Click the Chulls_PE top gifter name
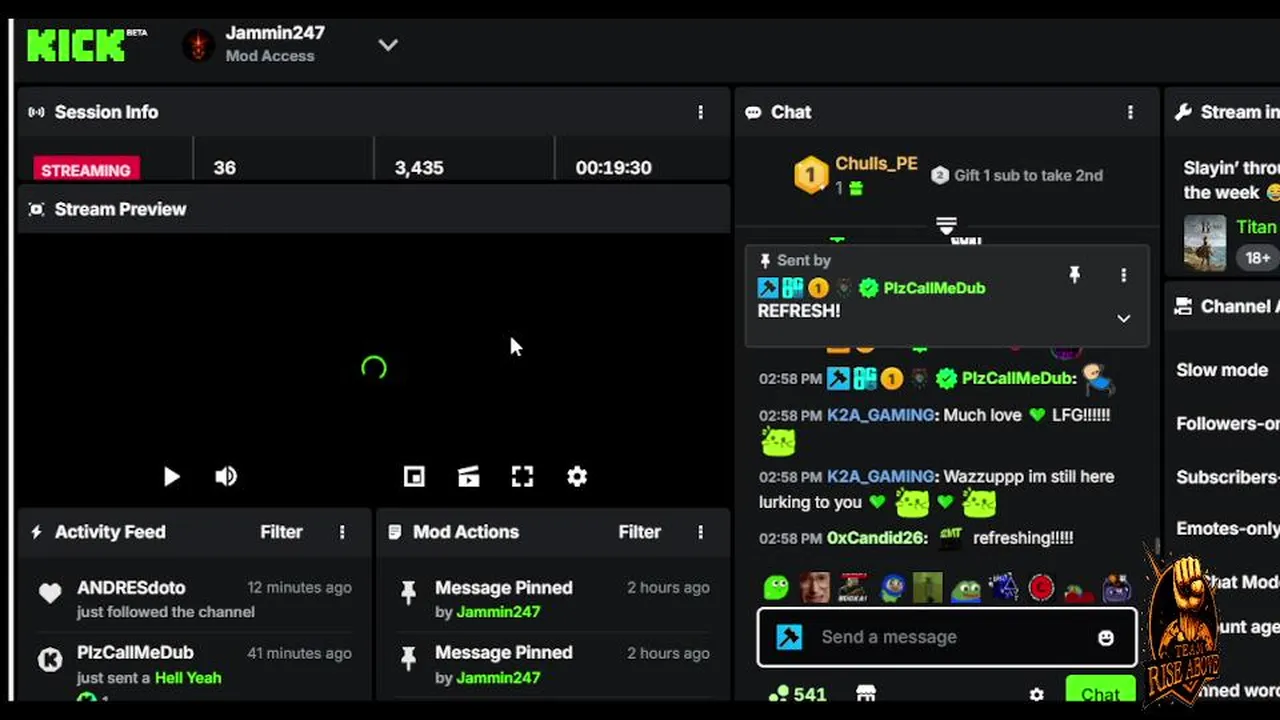 [x=876, y=164]
